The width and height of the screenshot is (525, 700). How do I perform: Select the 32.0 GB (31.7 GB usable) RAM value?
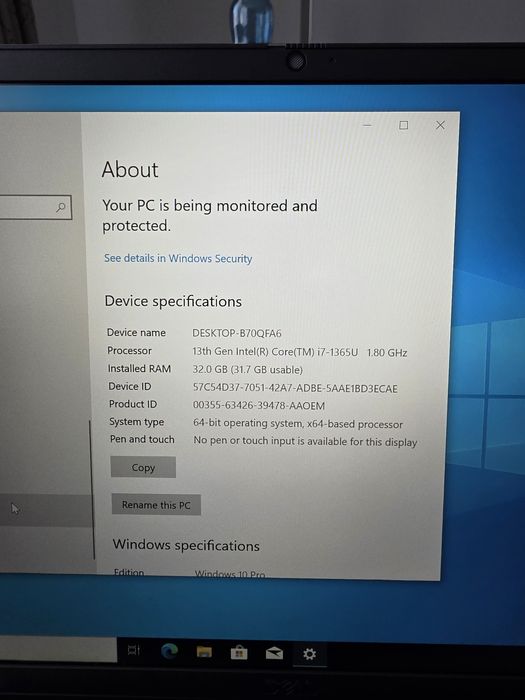(248, 370)
